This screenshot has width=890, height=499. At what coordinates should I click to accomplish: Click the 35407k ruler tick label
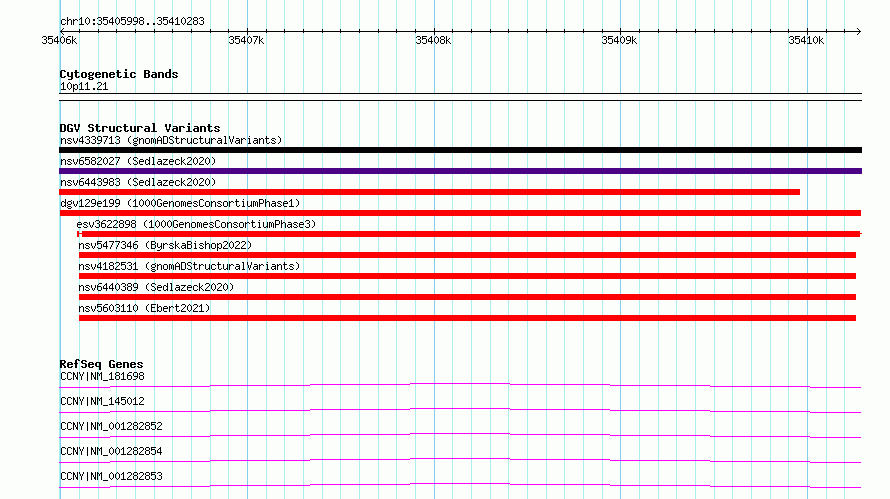coord(246,40)
